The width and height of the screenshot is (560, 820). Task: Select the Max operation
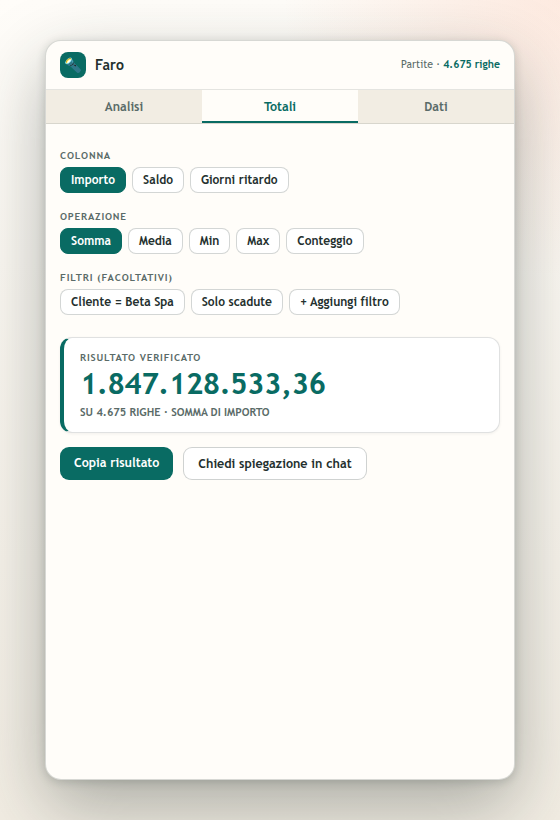258,241
